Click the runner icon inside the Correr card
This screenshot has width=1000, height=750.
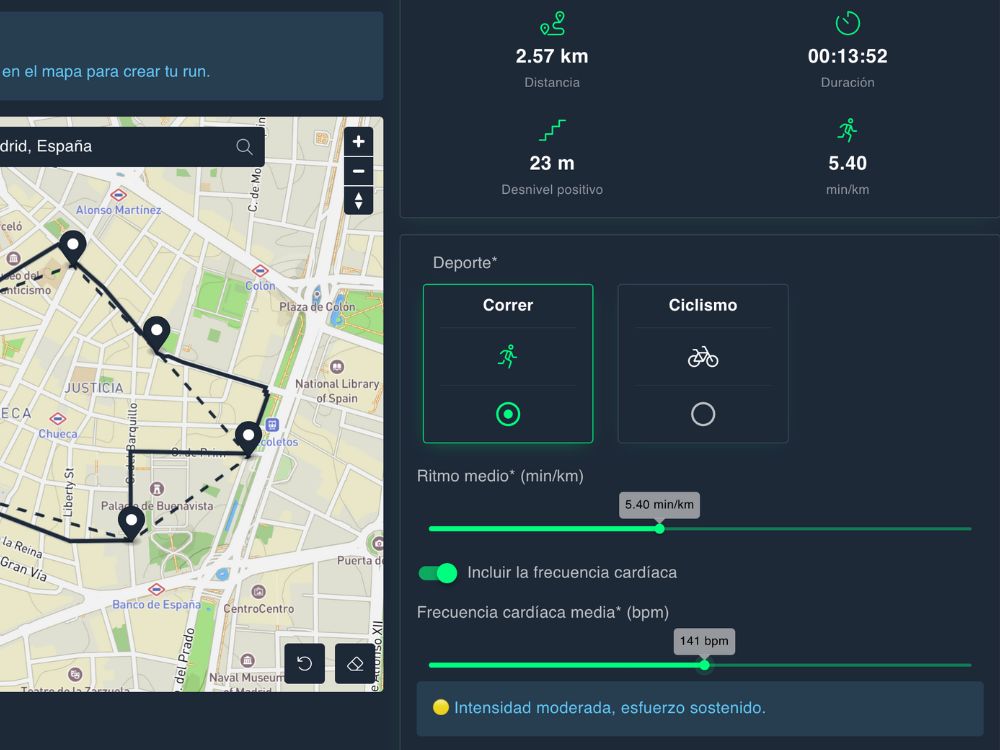508,357
